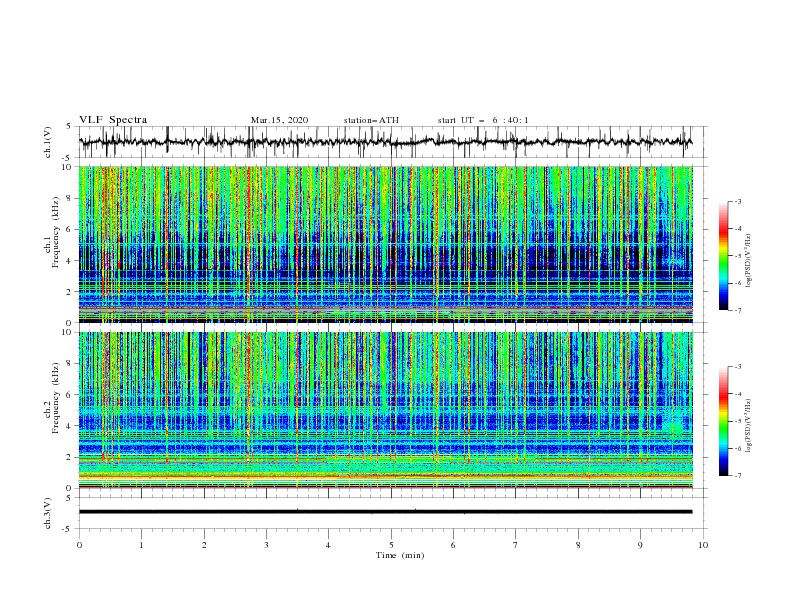This screenshot has width=792, height=612.
Task: Click the "3" tick on the time axis
Action: pyautogui.click(x=266, y=545)
